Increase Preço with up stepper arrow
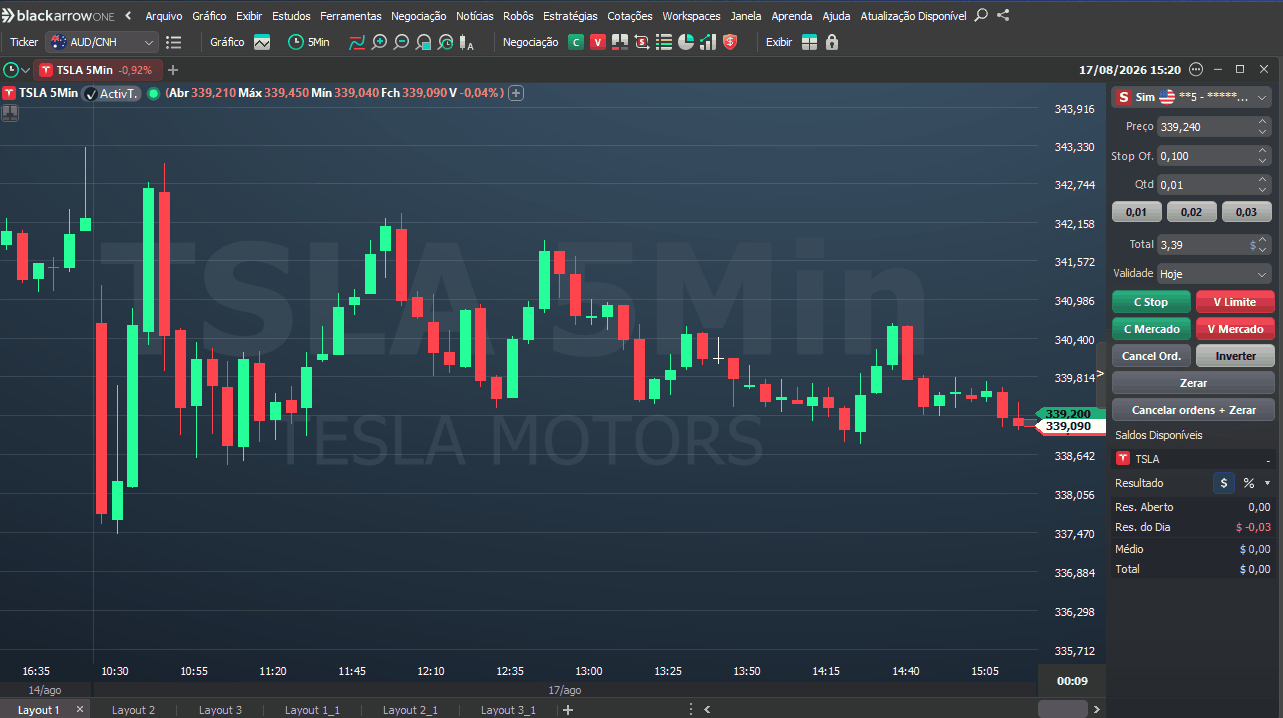Screen dimensions: 1283x718 (1263, 122)
